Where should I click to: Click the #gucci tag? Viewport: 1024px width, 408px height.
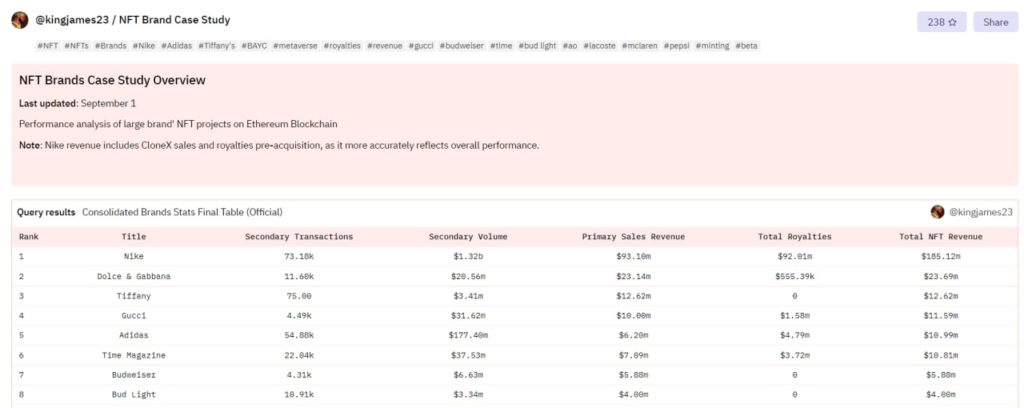coord(419,46)
